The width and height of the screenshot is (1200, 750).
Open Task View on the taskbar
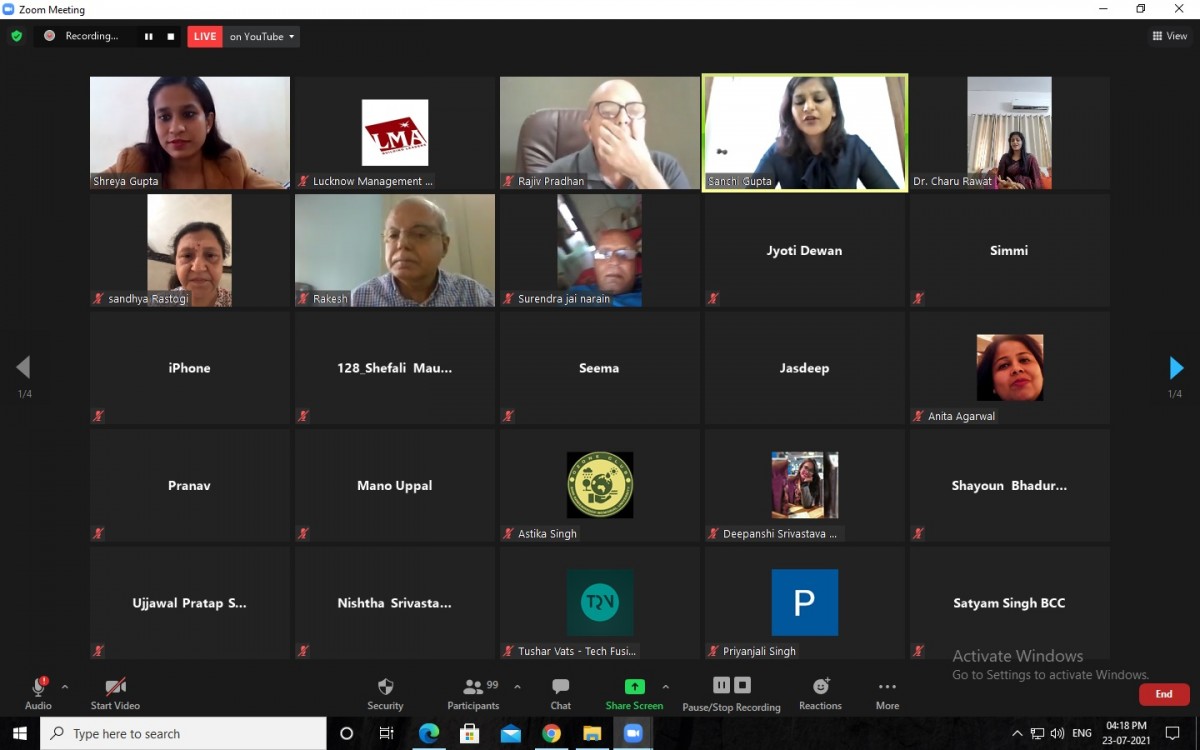click(387, 733)
